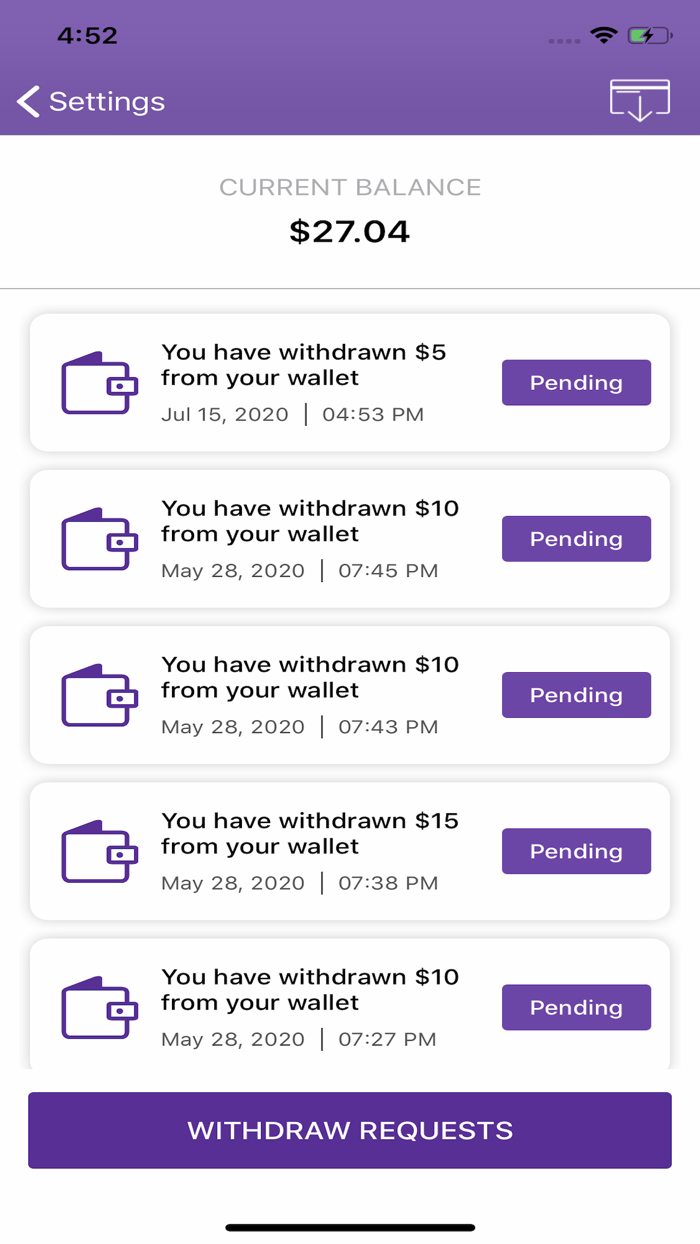Go back via the Settings label
The image size is (700, 1244).
[107, 101]
